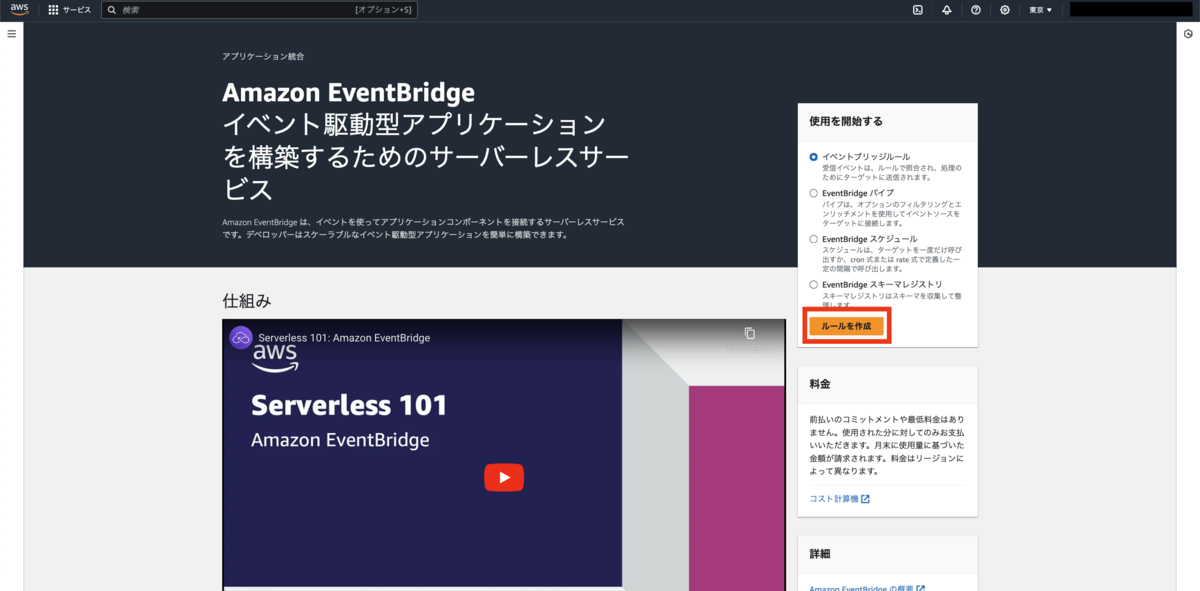This screenshot has width=1200, height=591.
Task: Click the ルールを作成 button
Action: pos(846,327)
